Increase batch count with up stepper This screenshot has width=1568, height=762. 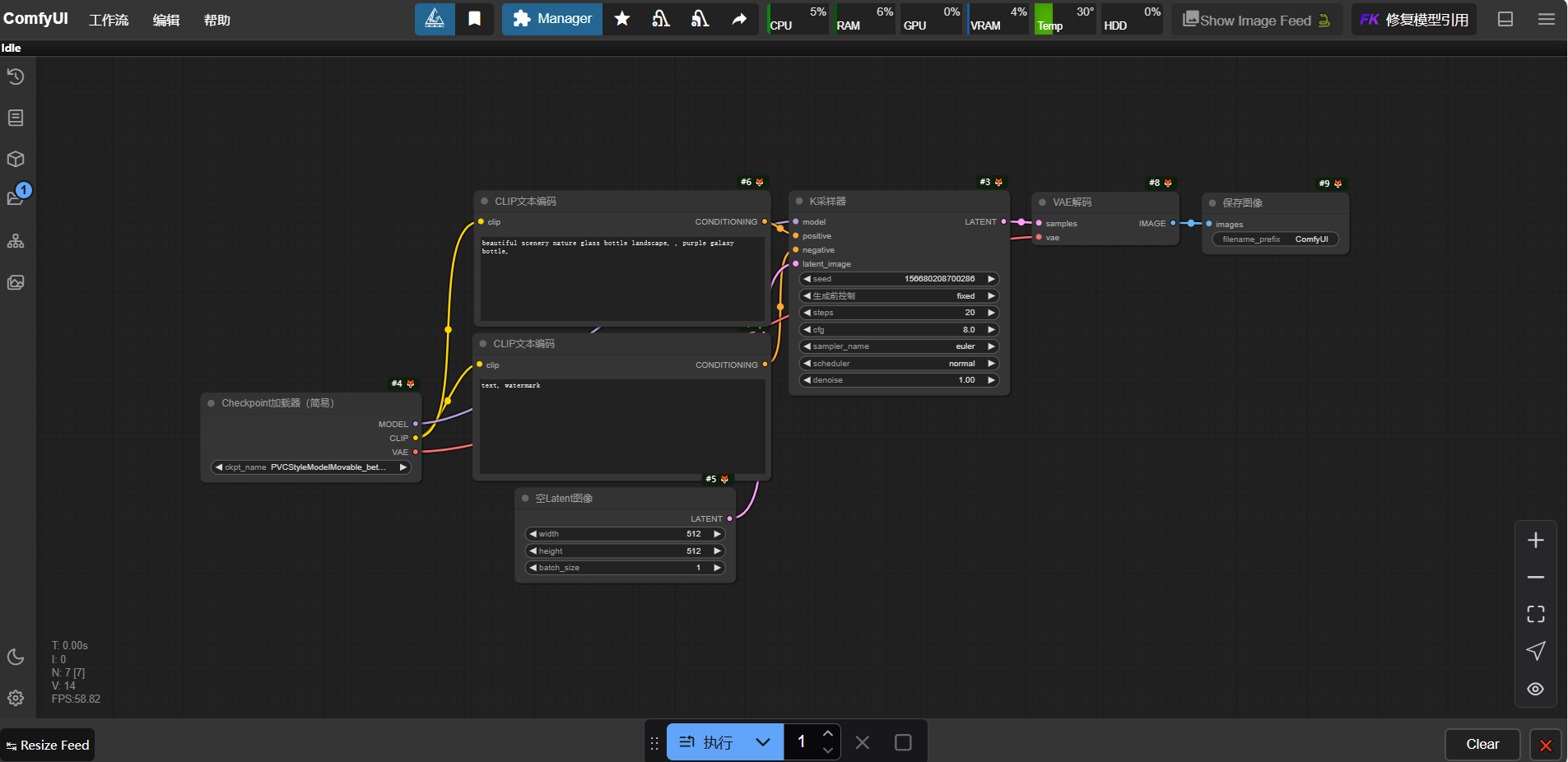point(828,733)
